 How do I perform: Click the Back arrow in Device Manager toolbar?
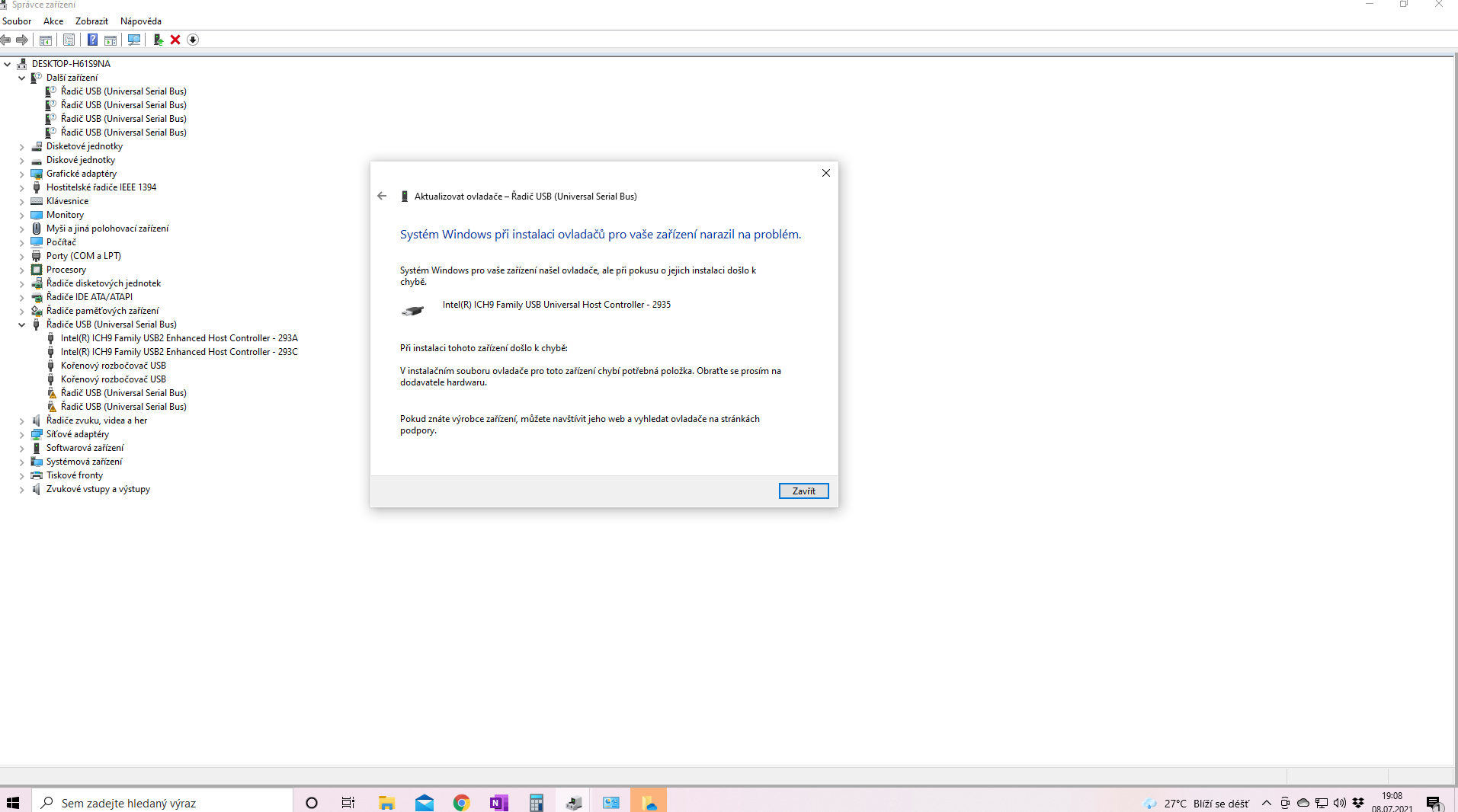click(x=6, y=40)
